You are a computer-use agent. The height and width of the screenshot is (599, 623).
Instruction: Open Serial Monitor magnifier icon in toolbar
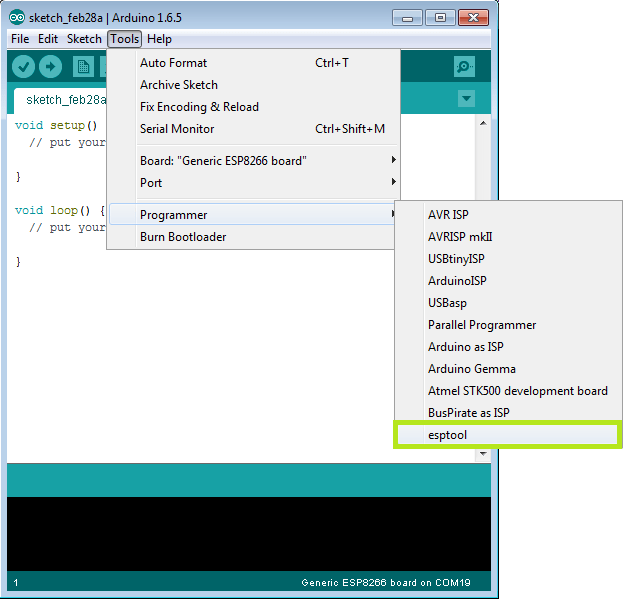point(463,66)
